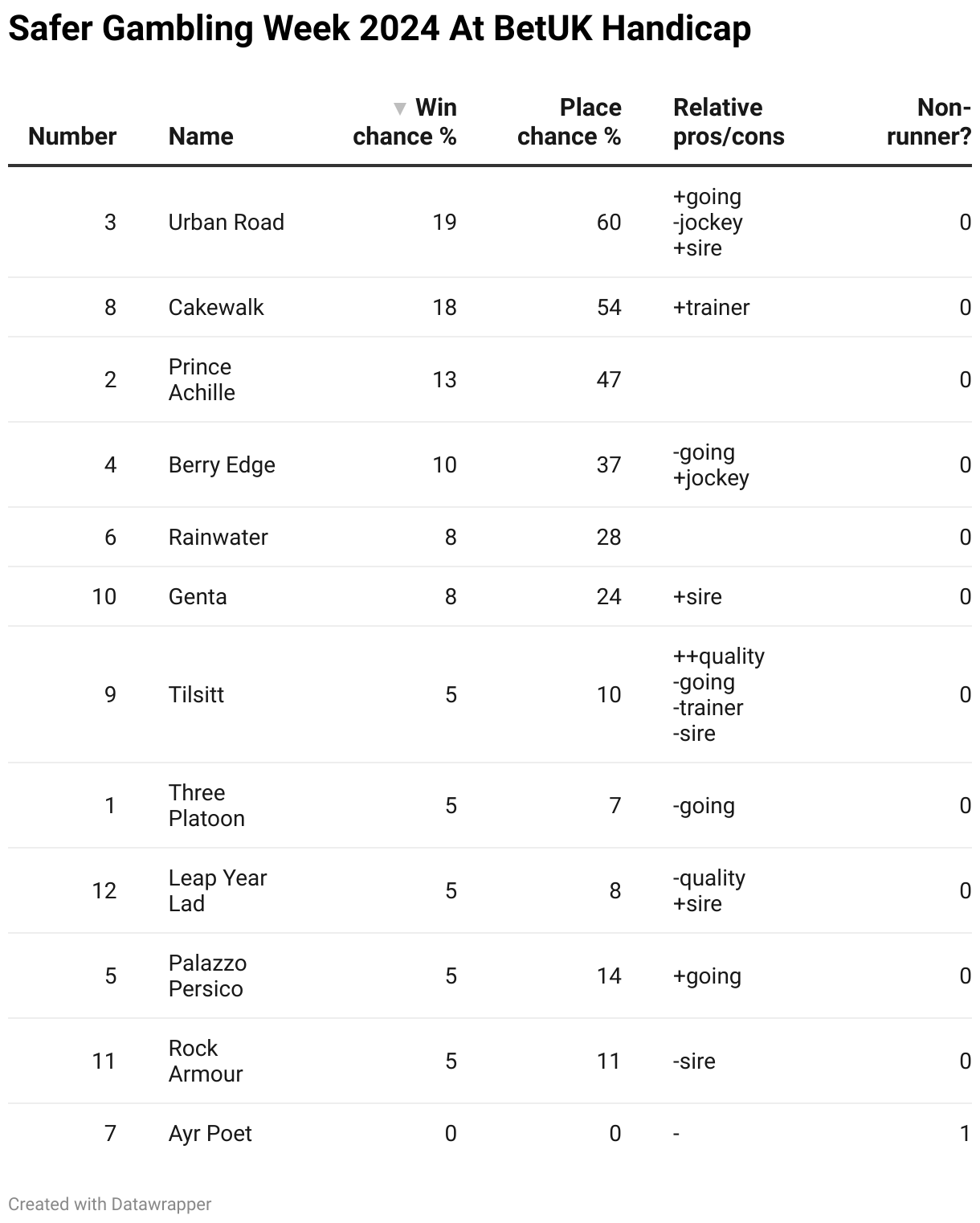Click Tilsitt's ++quality pros/cons cell

coord(719,695)
